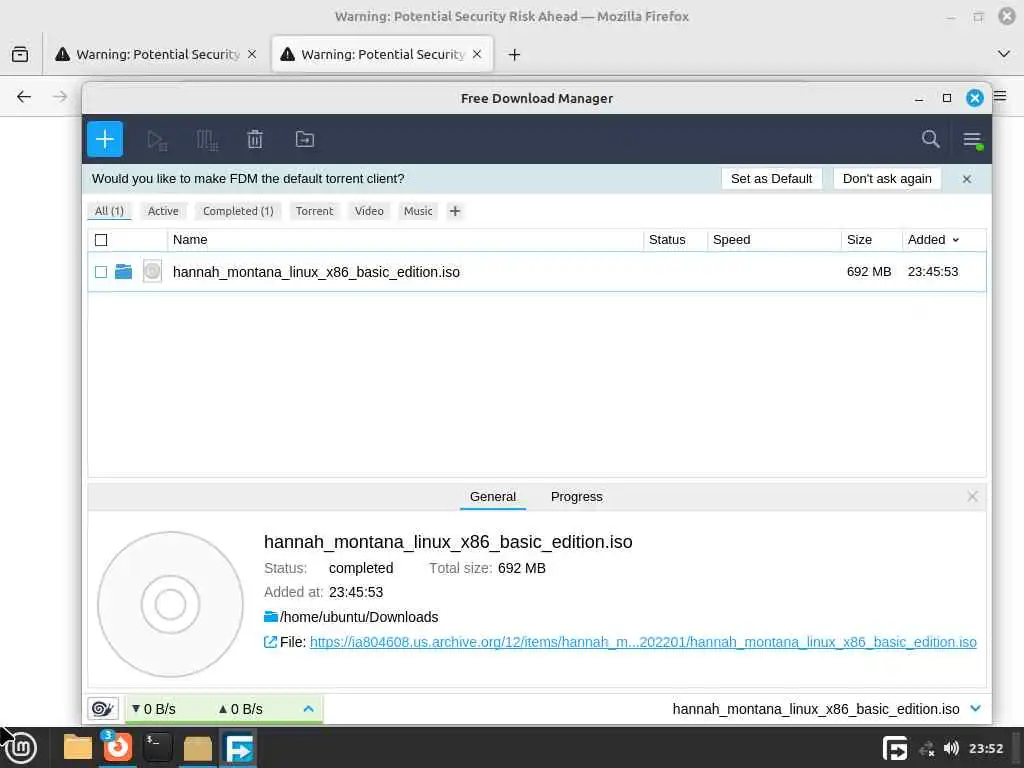Close the download details panel
The width and height of the screenshot is (1024, 768).
pos(972,497)
